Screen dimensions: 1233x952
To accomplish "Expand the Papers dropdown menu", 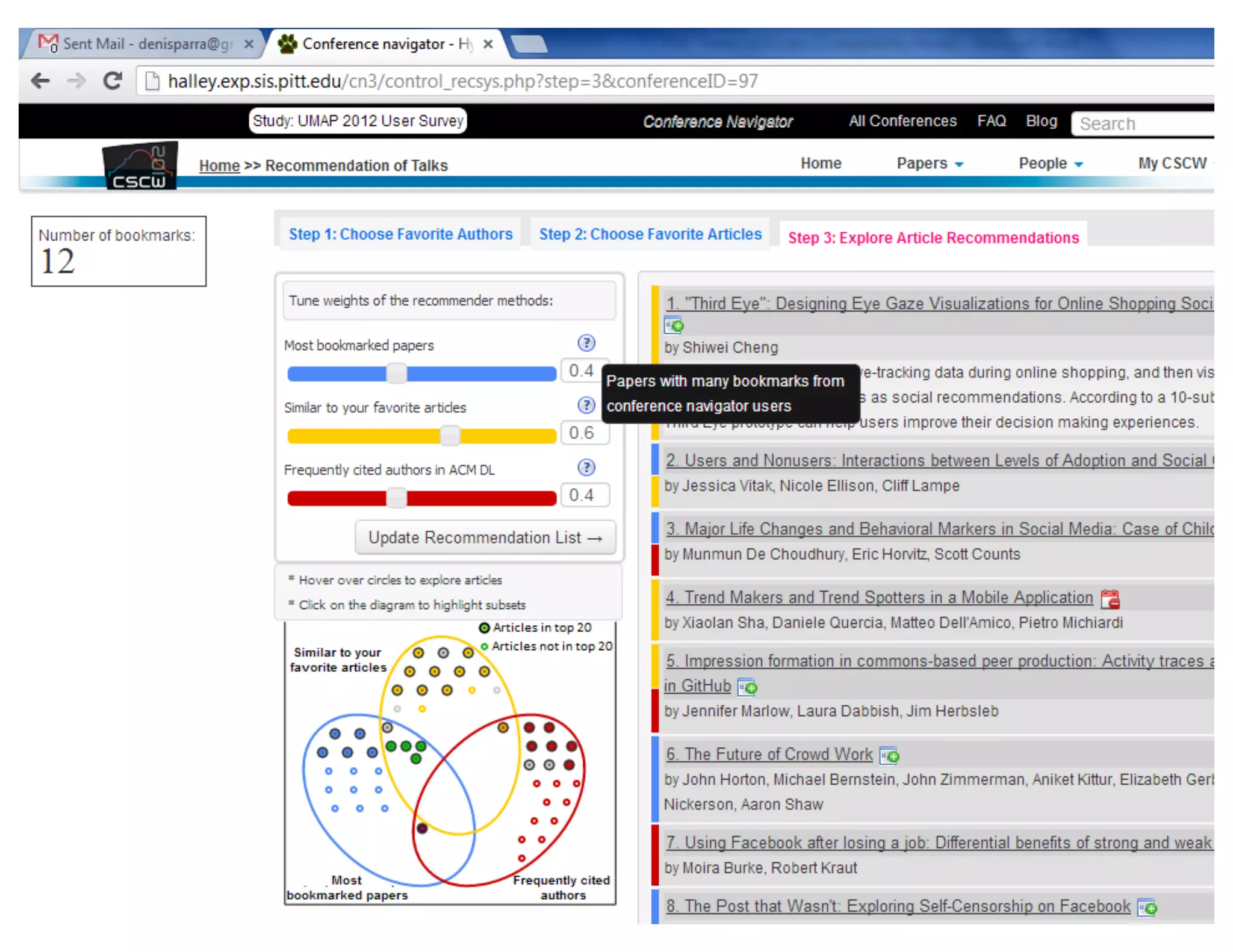I will (x=929, y=164).
